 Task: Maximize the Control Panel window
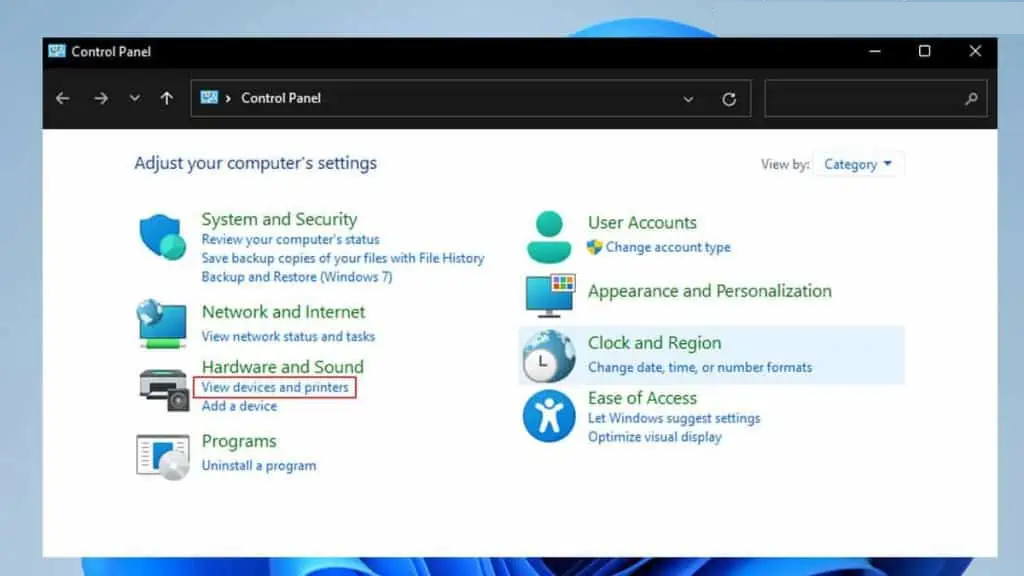tap(924, 52)
